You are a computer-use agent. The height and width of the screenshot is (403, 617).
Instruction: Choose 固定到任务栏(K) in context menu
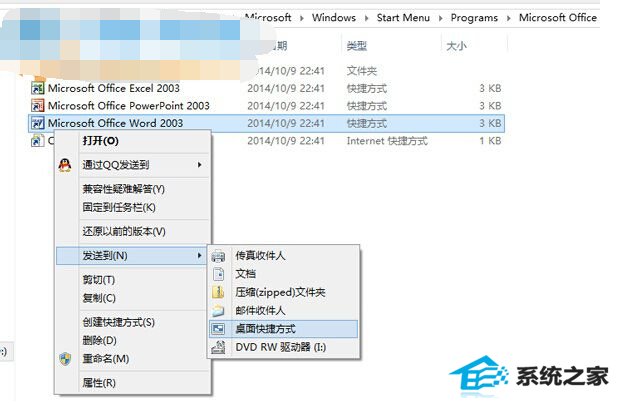click(x=133, y=207)
